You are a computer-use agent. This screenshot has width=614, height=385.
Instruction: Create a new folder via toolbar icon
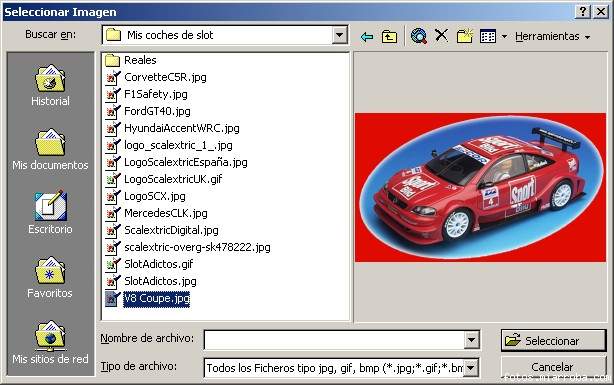465,36
